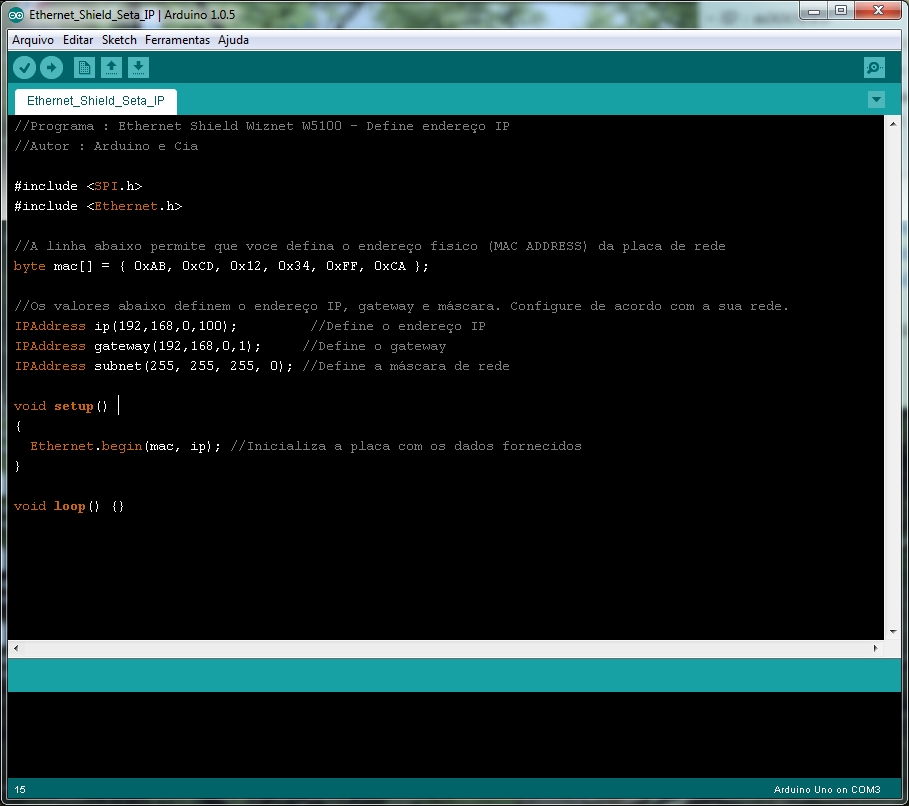
Task: Click the MAC ADDRESS comment line
Action: tap(370, 246)
